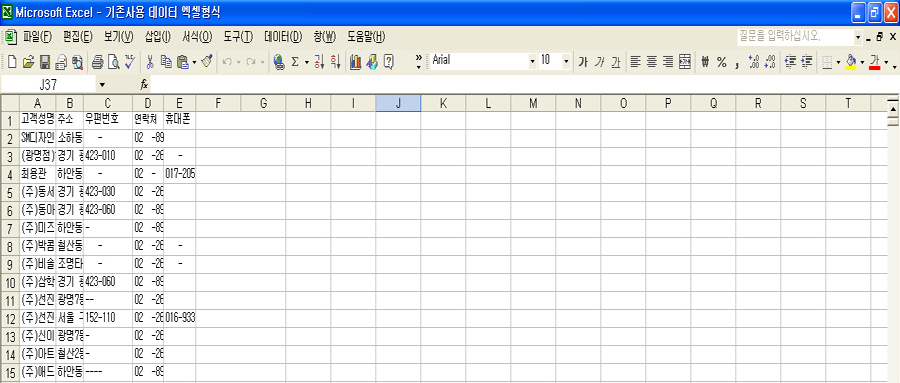Expand the Name Box dropdown arrow
This screenshot has height=383, width=900.
102,85
